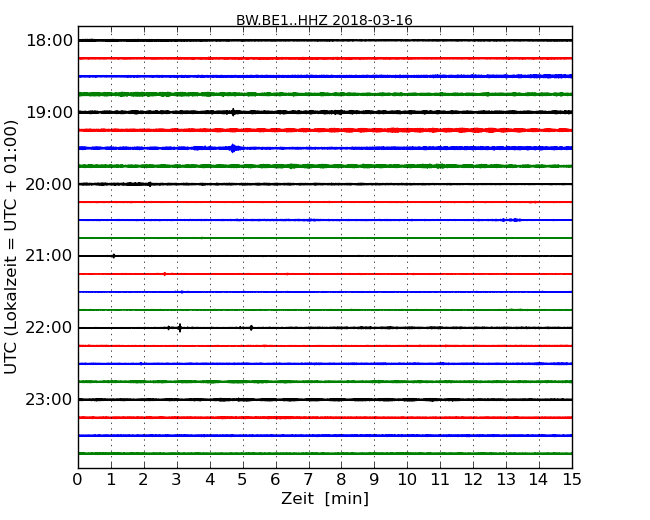Click the x-axis tick label 15
Screen dimensions: 650x520
(572, 480)
